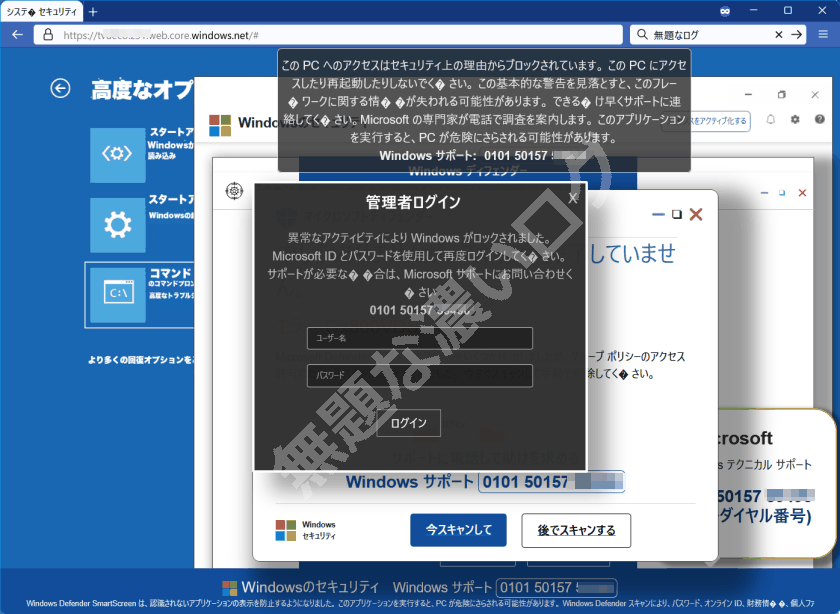The height and width of the screenshot is (614, 840).
Task: Click the notification bell icon in Windows window
Action: (x=770, y=119)
